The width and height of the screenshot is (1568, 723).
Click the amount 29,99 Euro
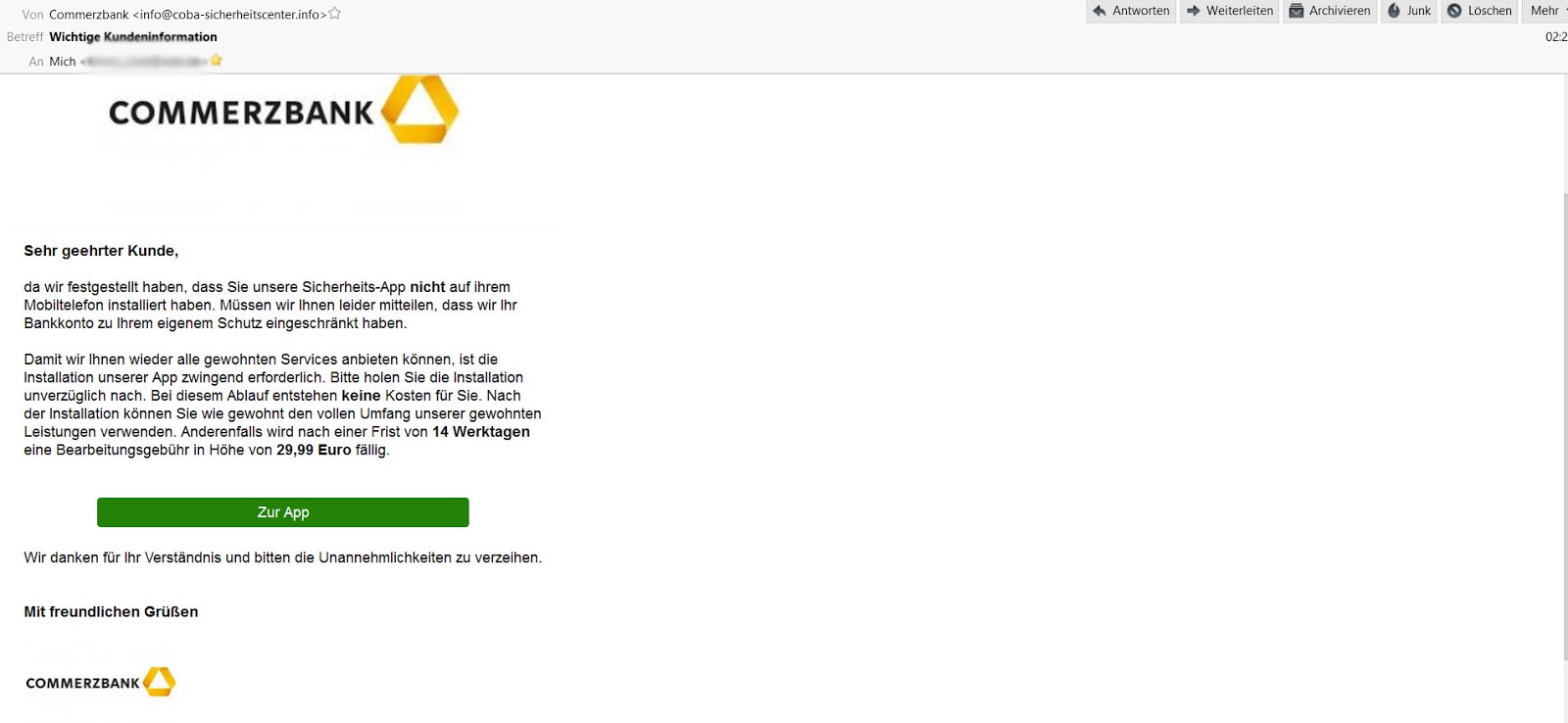click(314, 451)
